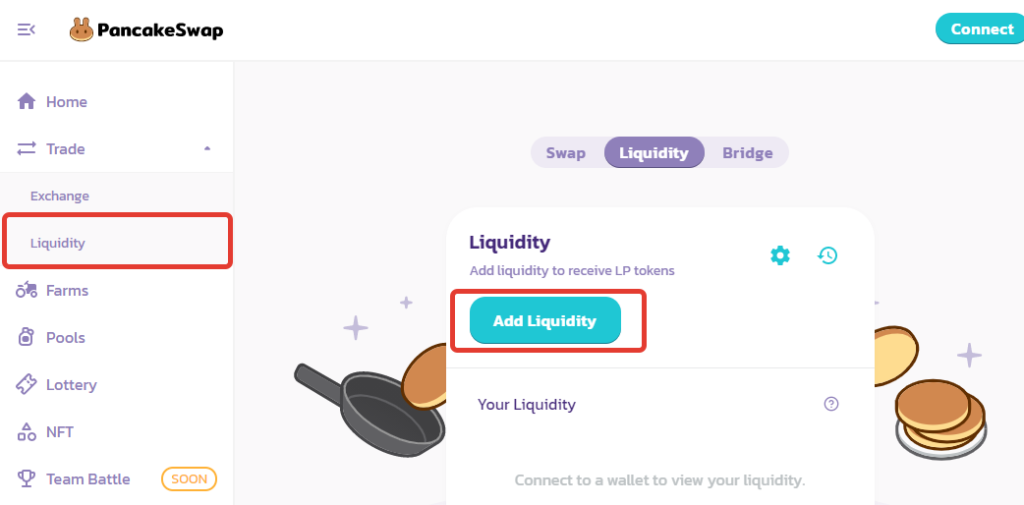Open the Home house icon
The height and width of the screenshot is (505, 1024).
27,102
